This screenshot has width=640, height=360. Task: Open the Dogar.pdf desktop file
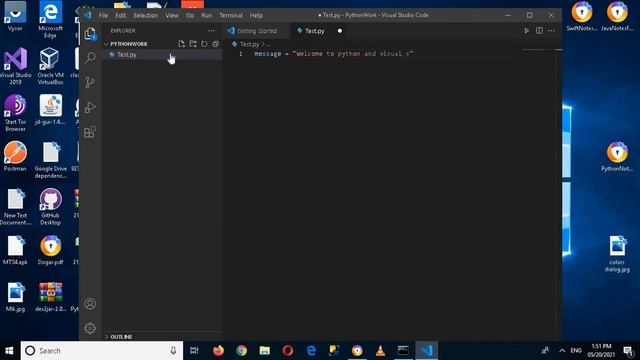[x=51, y=250]
